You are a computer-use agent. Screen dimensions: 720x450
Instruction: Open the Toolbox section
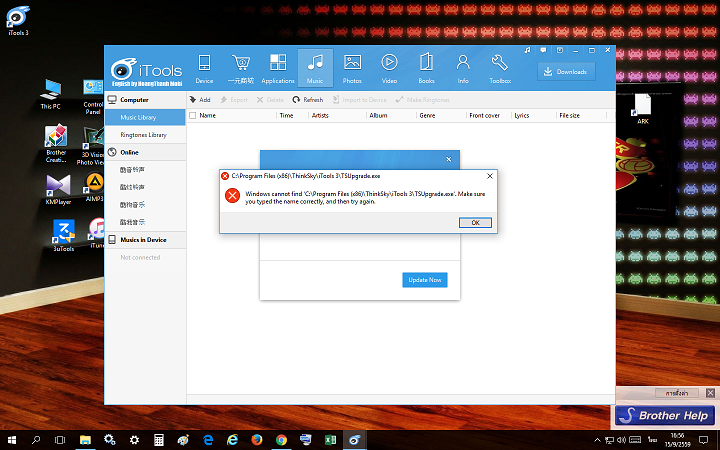500,68
